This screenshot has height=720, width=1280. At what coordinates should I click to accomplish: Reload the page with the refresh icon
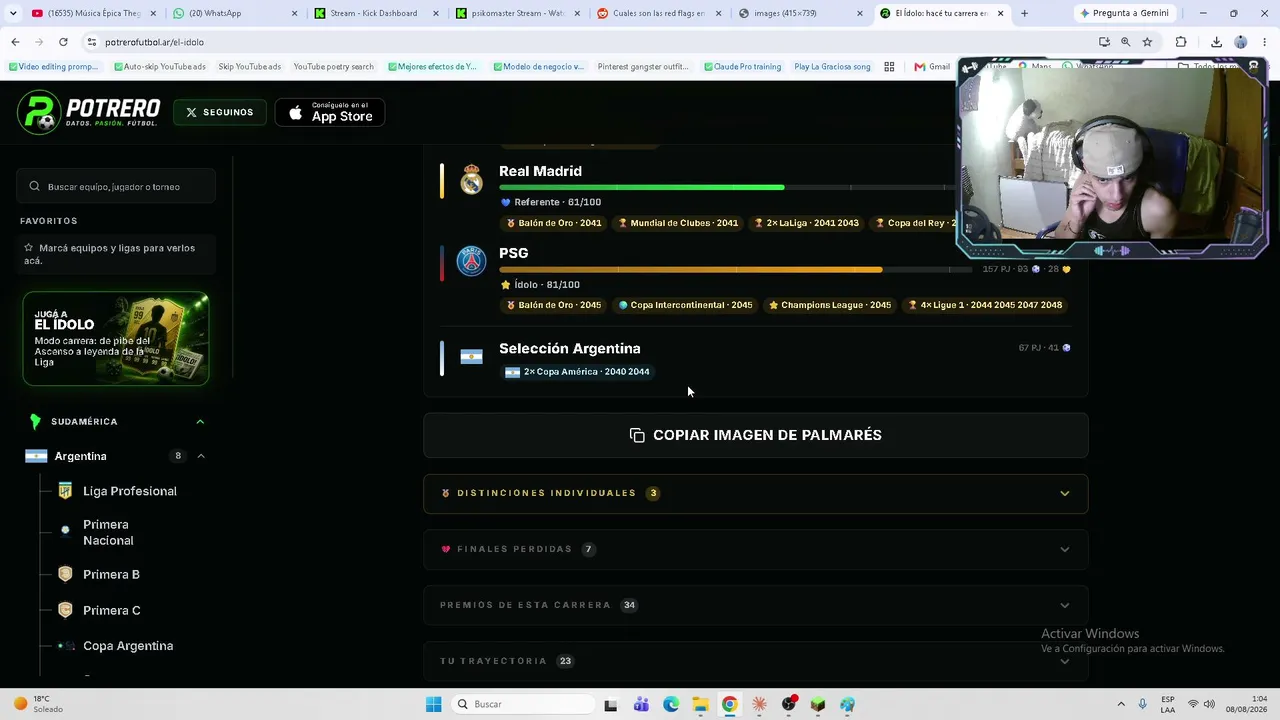[x=63, y=42]
